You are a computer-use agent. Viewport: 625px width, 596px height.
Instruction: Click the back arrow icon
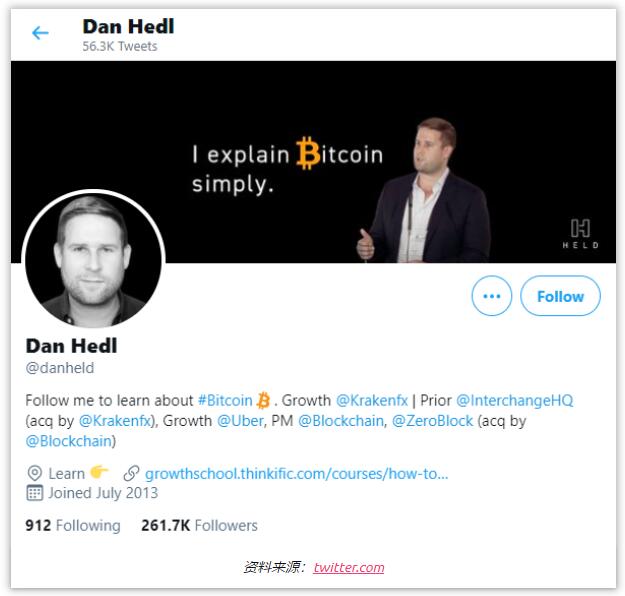click(x=40, y=33)
